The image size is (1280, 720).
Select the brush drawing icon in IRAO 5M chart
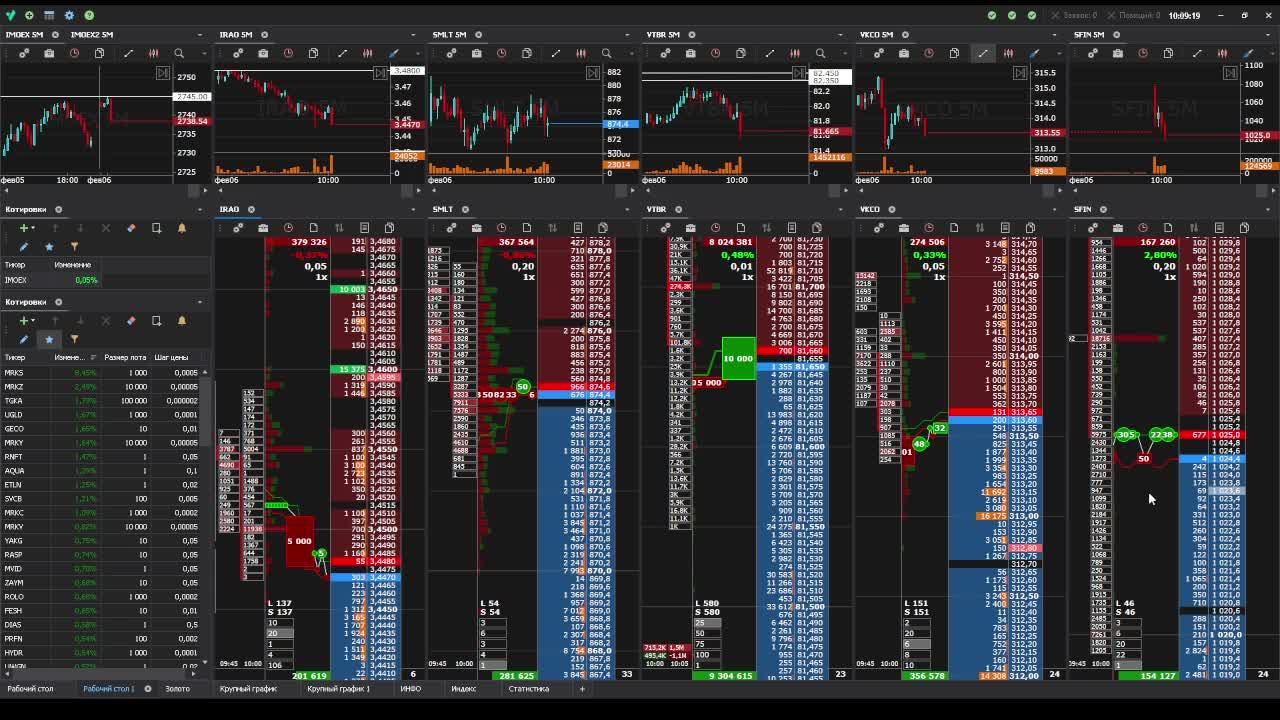[x=393, y=53]
